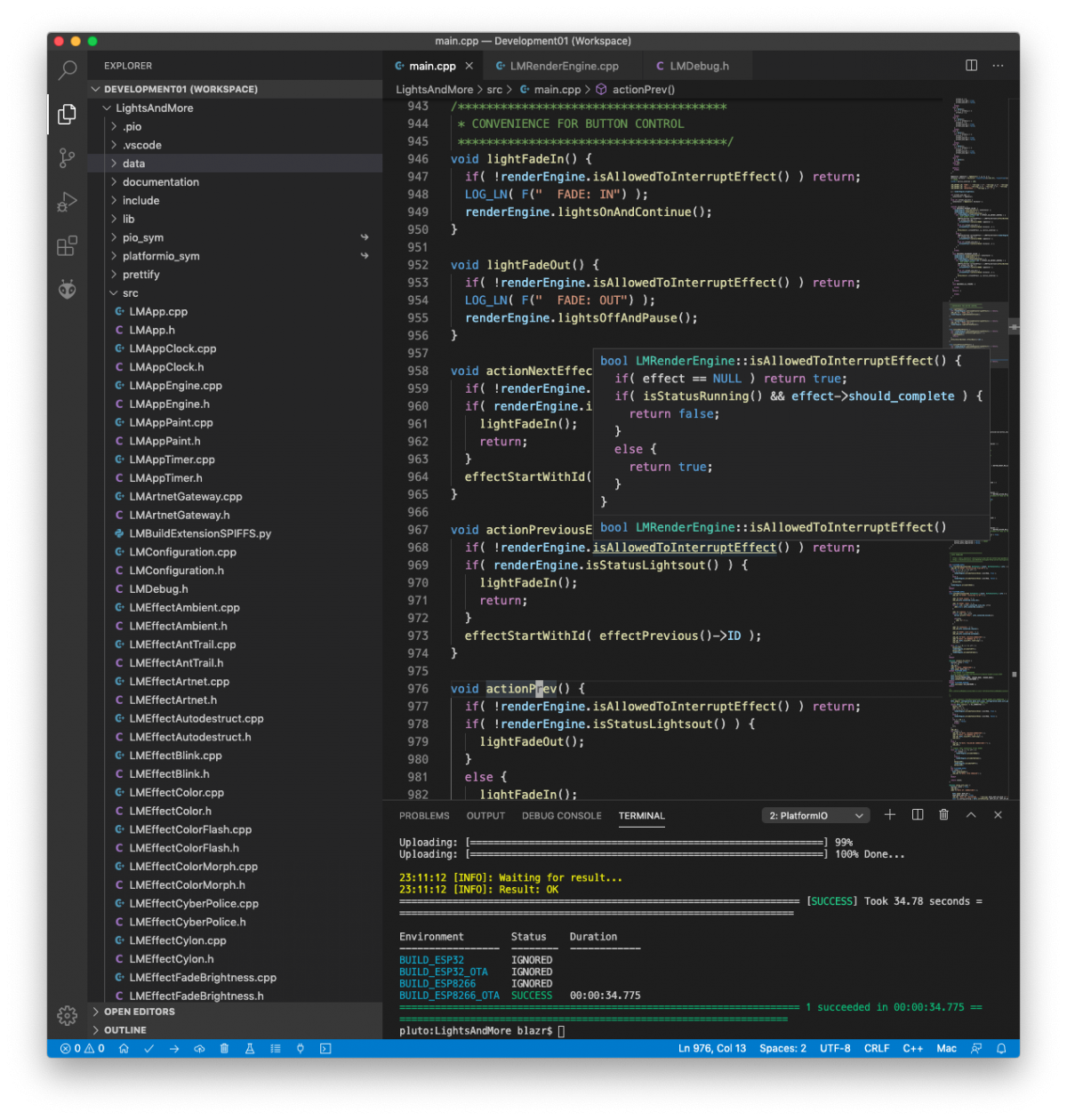Click the Manage gear icon
Screen dimensions: 1067x1120
click(x=68, y=1015)
